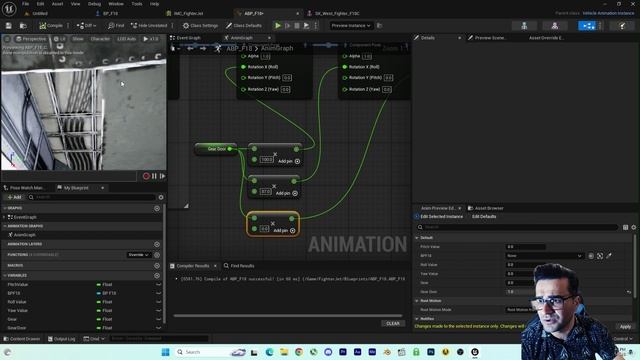Open Class Defaults
This screenshot has height=360, width=640.
(244, 25)
